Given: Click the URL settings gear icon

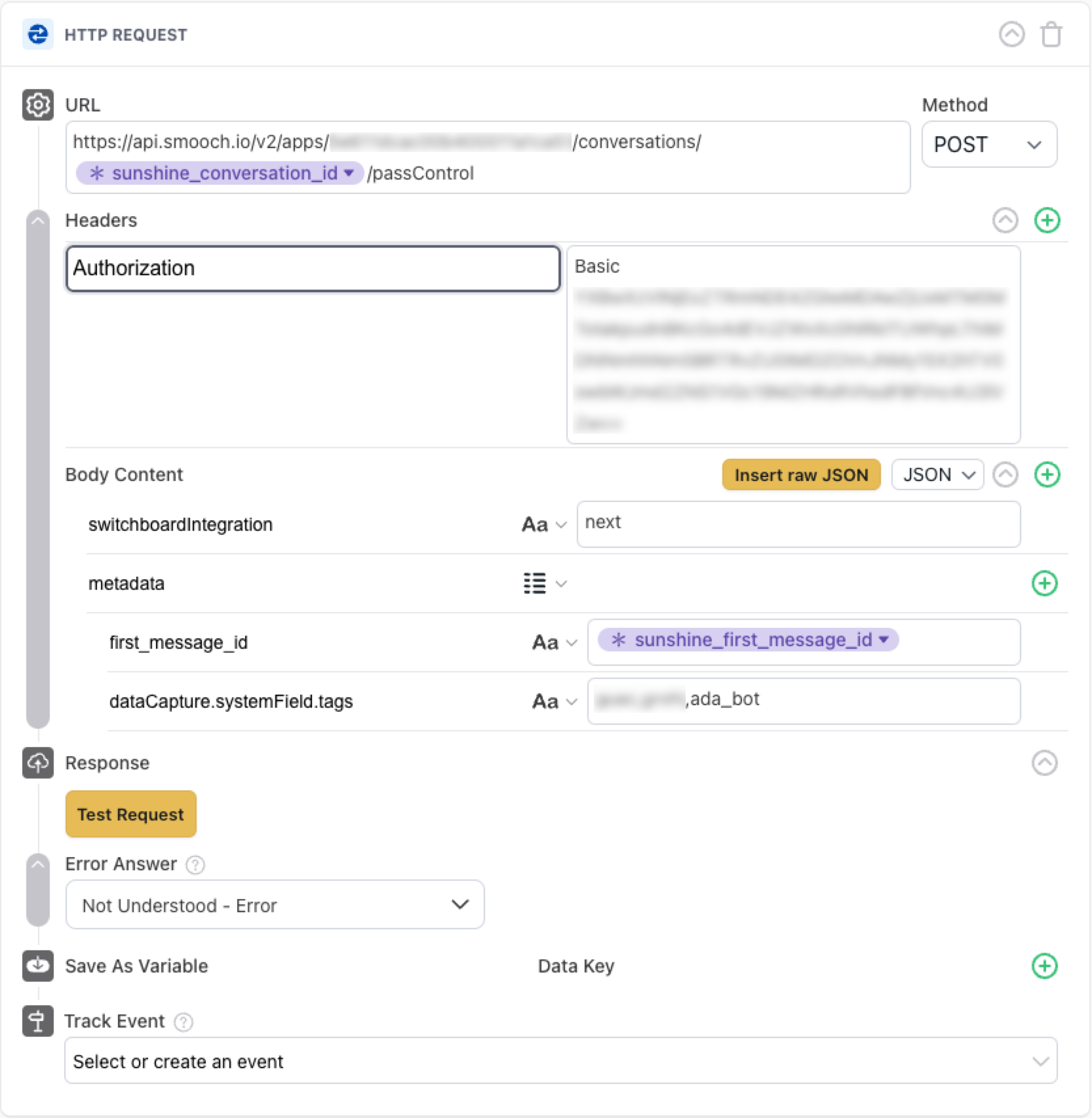Looking at the screenshot, I should click(38, 105).
